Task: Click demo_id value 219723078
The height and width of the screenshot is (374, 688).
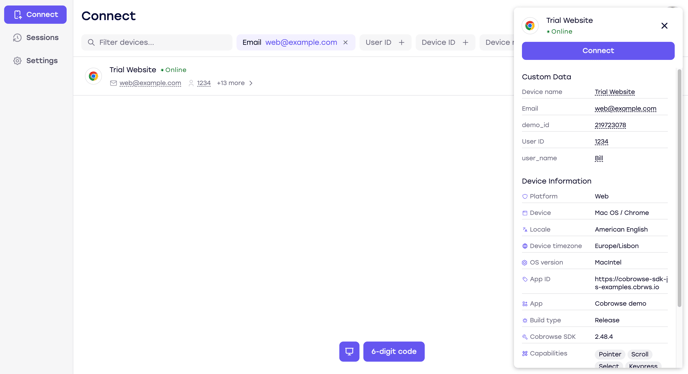Action: click(610, 125)
